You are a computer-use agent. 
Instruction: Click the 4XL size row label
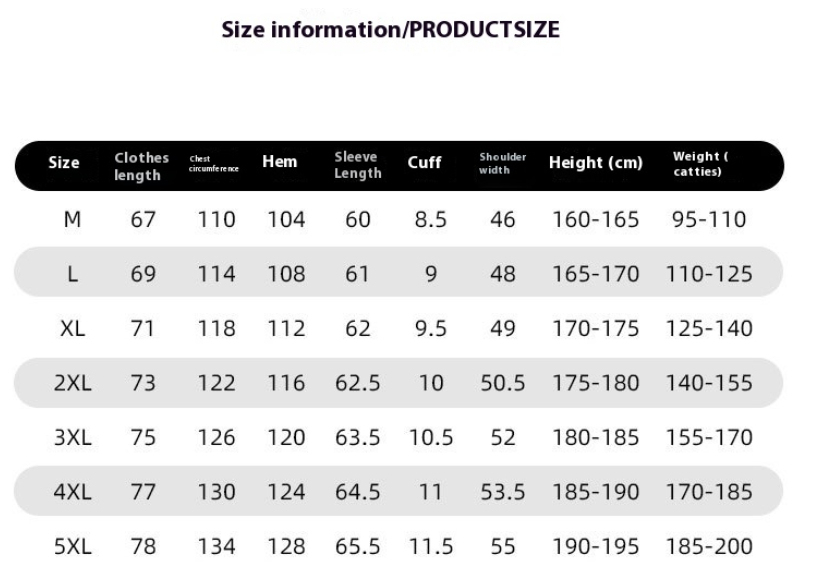coord(73,492)
